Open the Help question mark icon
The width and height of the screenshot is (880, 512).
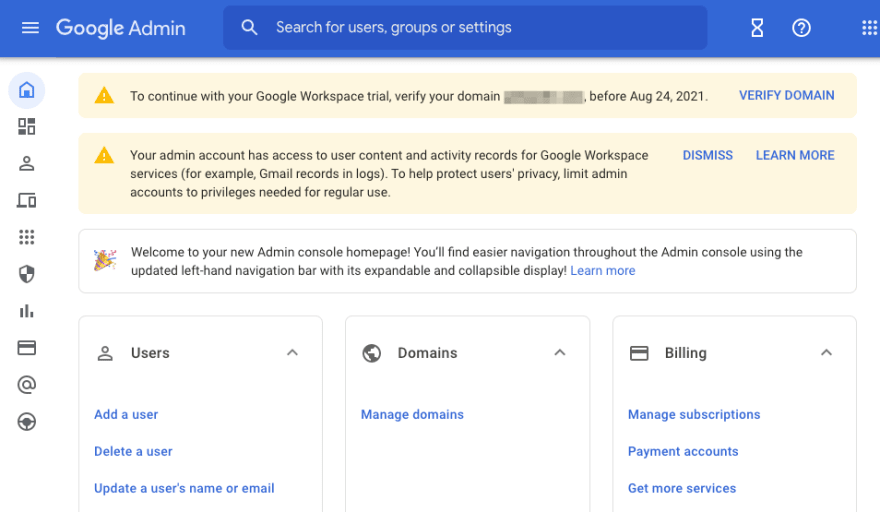pyautogui.click(x=801, y=28)
